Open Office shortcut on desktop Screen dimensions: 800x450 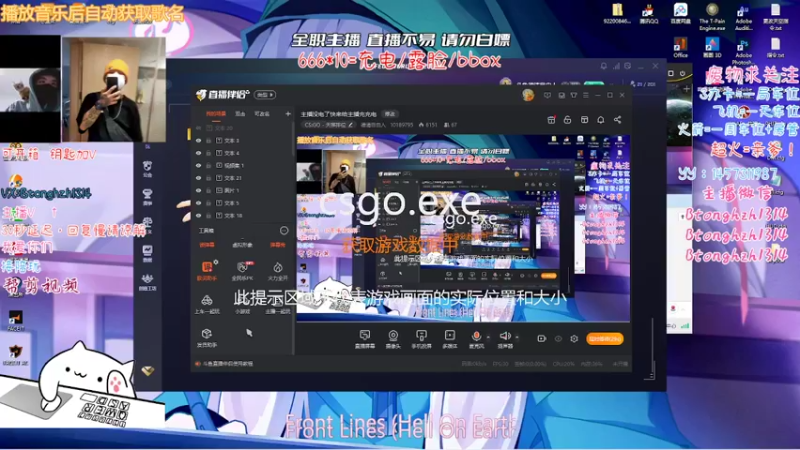(x=680, y=47)
